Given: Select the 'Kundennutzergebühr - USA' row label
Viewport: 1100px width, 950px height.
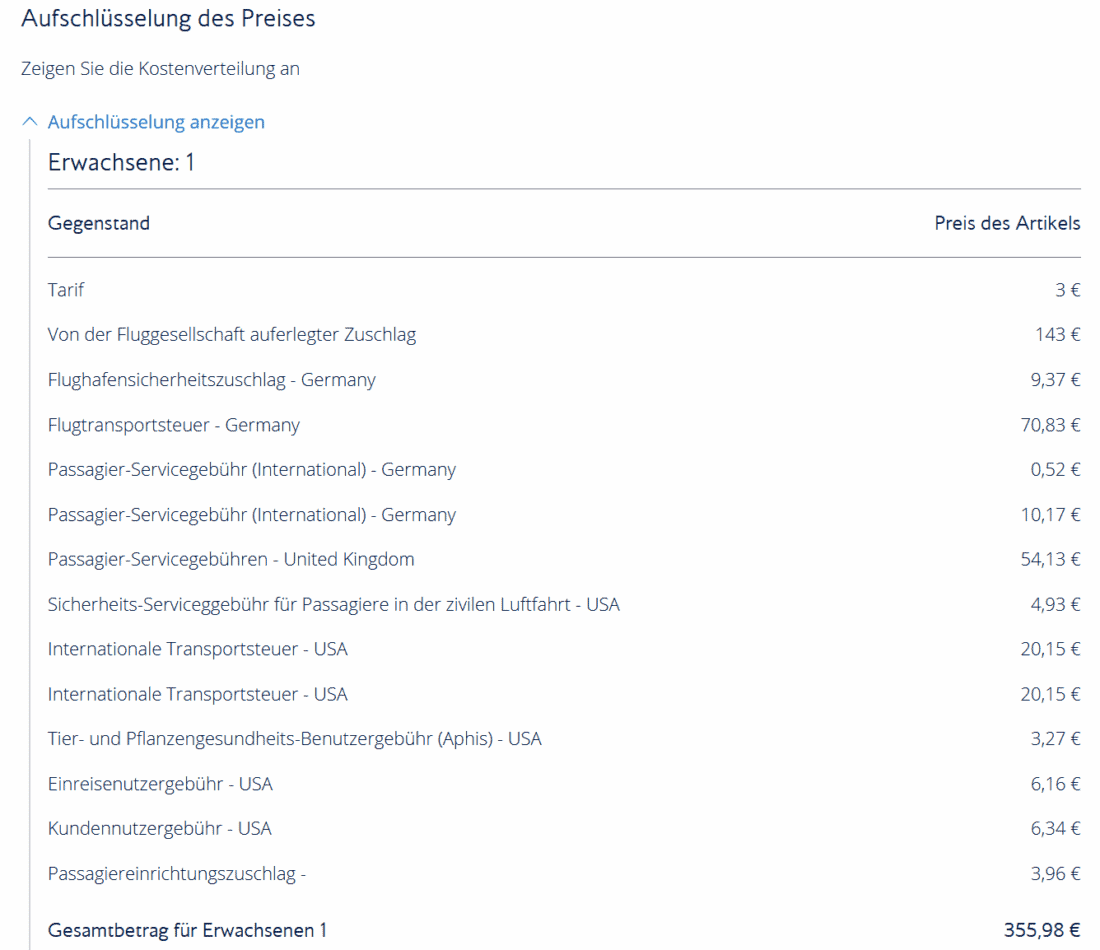Looking at the screenshot, I should point(160,828).
